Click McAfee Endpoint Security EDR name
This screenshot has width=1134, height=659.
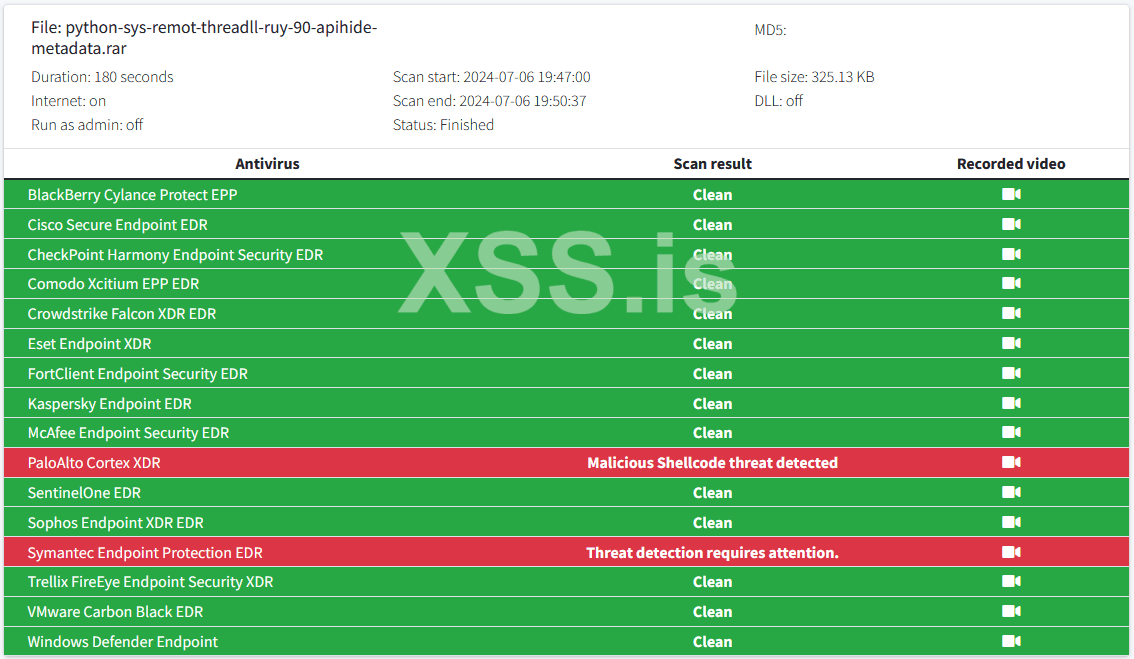tap(128, 433)
